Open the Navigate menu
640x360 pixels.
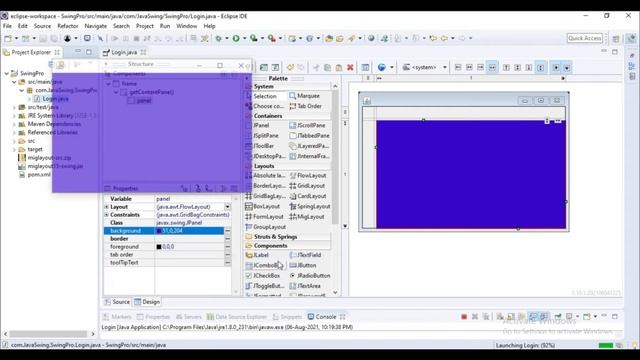pos(96,26)
